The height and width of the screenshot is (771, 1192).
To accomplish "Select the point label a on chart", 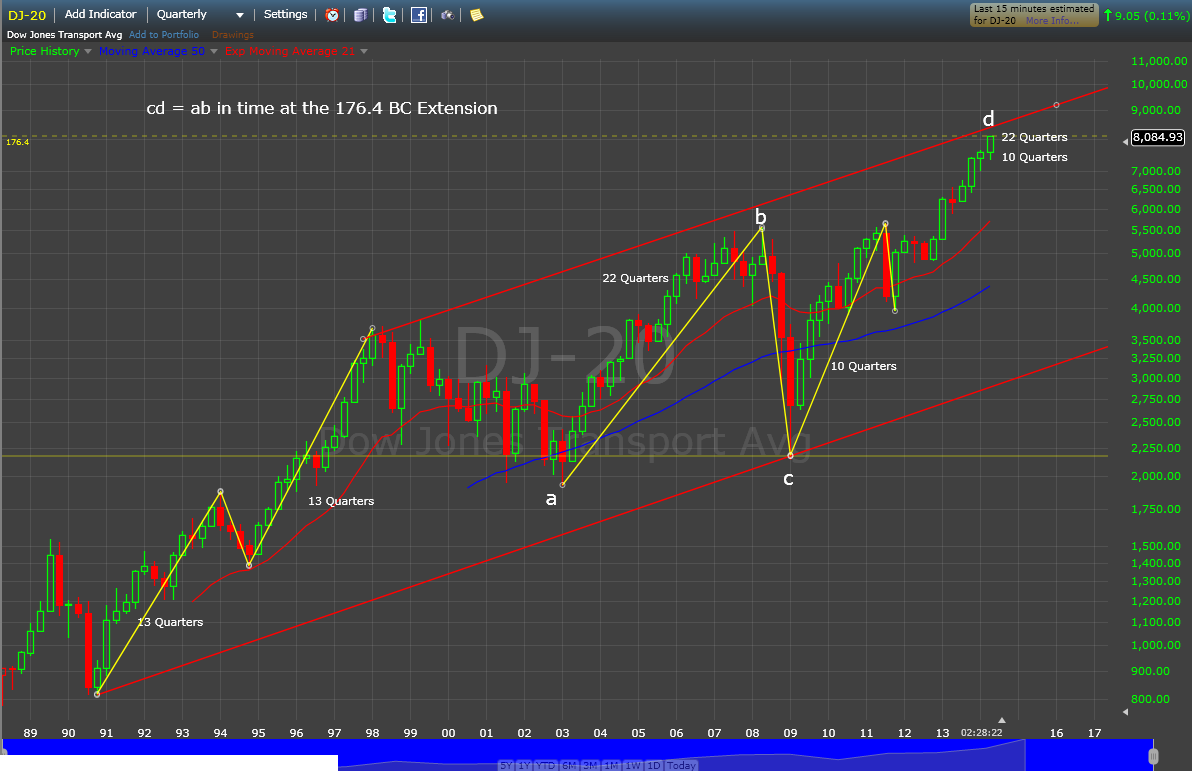I will pyautogui.click(x=551, y=499).
